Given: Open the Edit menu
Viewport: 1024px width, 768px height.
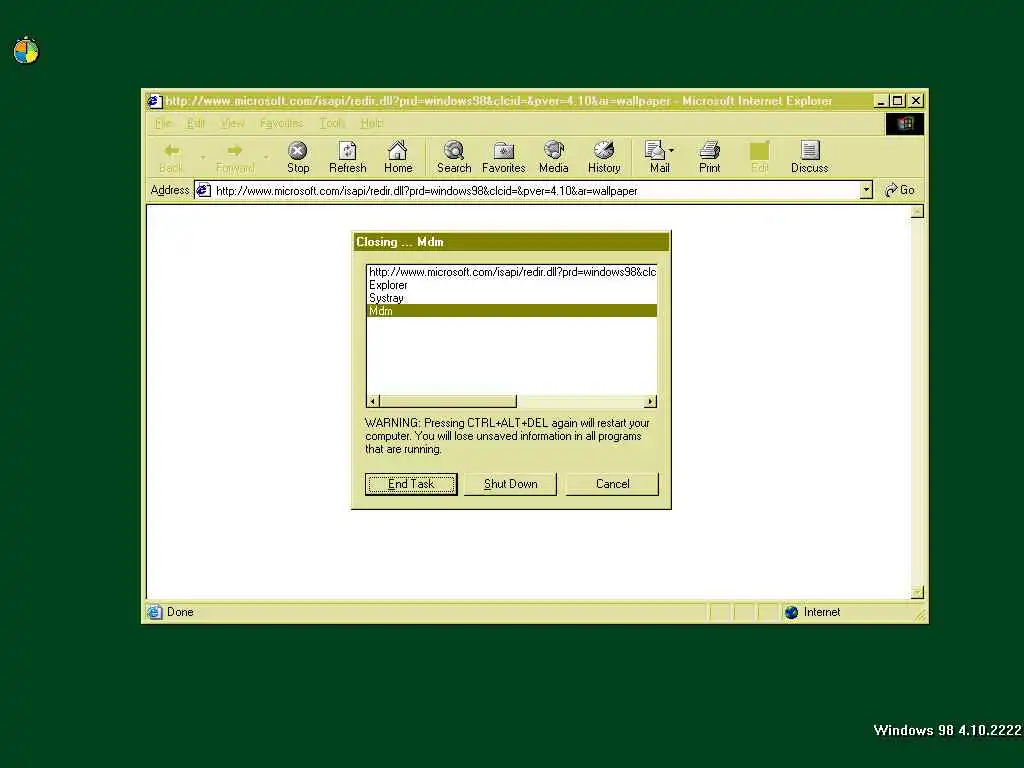Looking at the screenshot, I should pos(195,123).
